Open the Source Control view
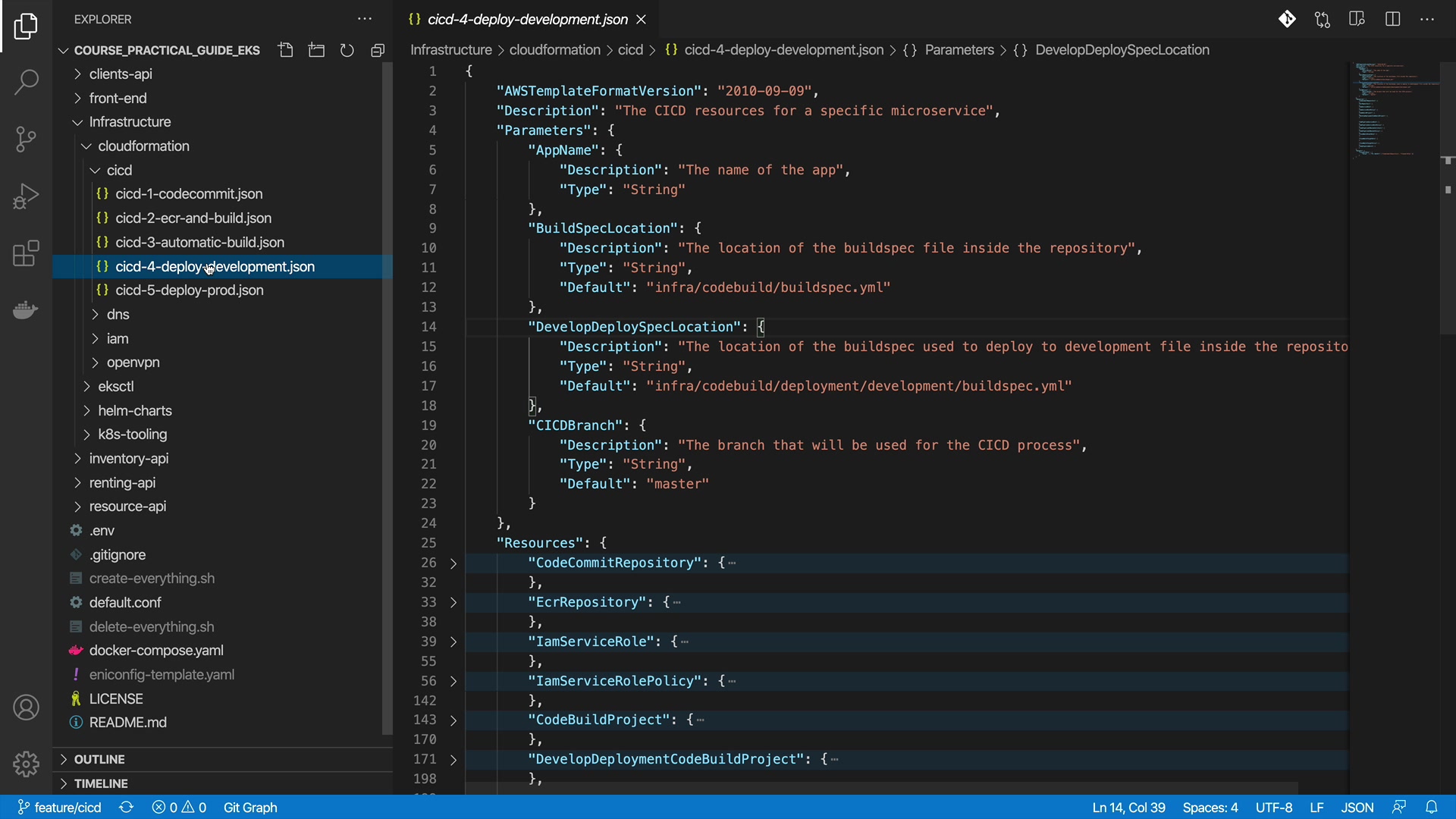This screenshot has height=819, width=1456. coord(26,139)
